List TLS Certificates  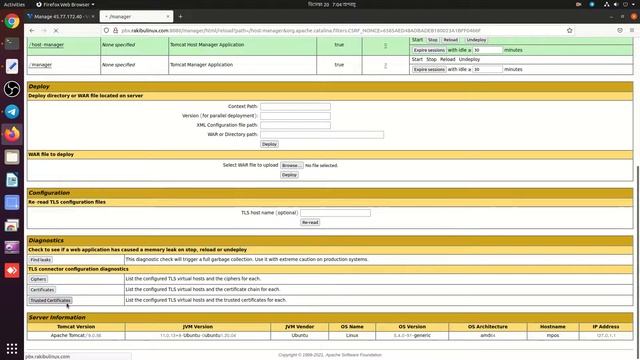coord(42,290)
